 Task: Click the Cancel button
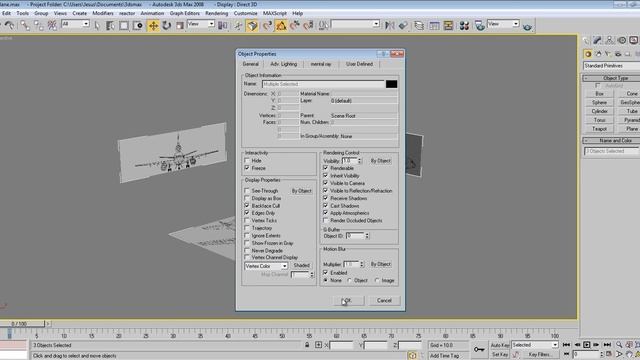pos(384,300)
